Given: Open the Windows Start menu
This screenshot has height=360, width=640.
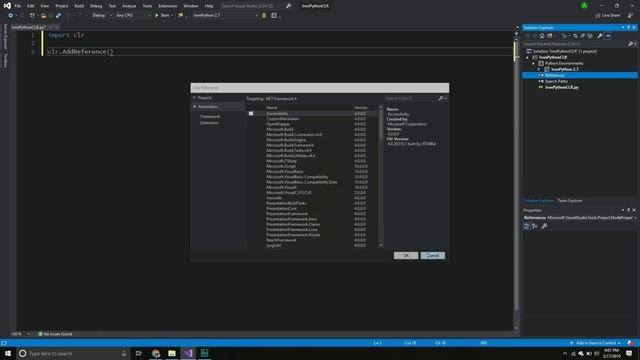Looking at the screenshot, I should (x=8, y=353).
